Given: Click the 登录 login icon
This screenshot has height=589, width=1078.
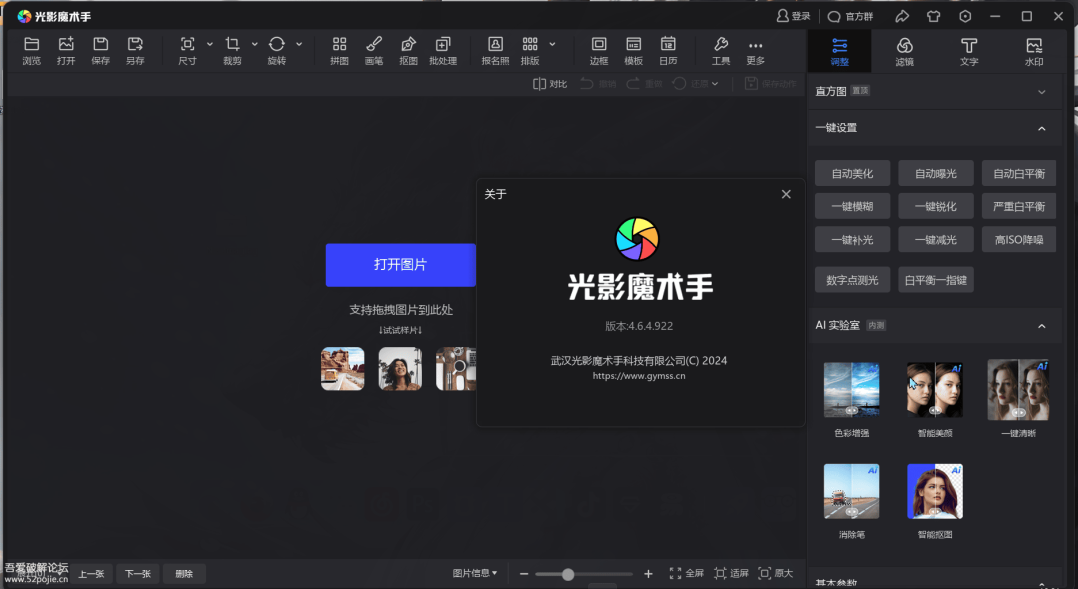Looking at the screenshot, I should 793,16.
